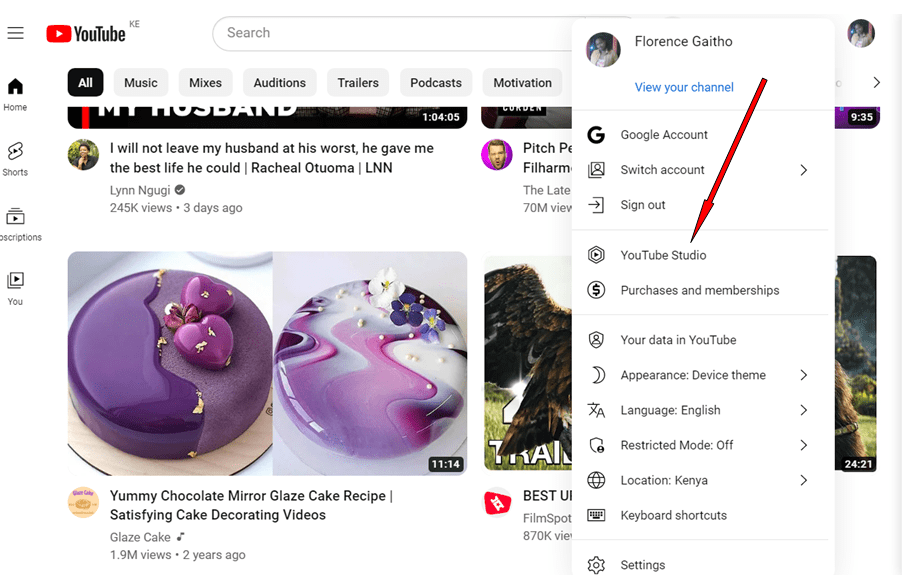Click the Lynn Ngugi channel avatar
The height and width of the screenshot is (575, 902).
click(x=83, y=155)
